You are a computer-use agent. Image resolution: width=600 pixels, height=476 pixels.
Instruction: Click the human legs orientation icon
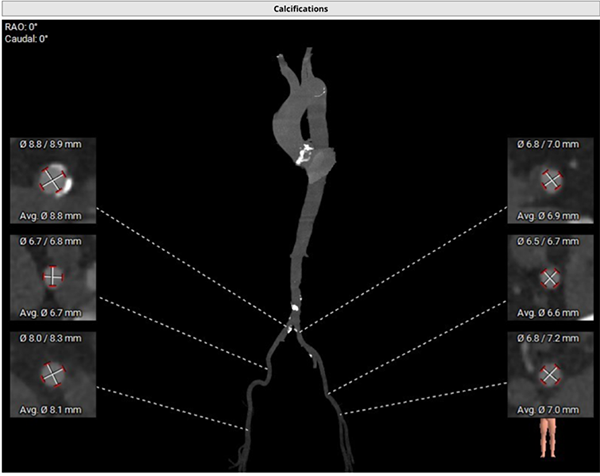click(548, 438)
